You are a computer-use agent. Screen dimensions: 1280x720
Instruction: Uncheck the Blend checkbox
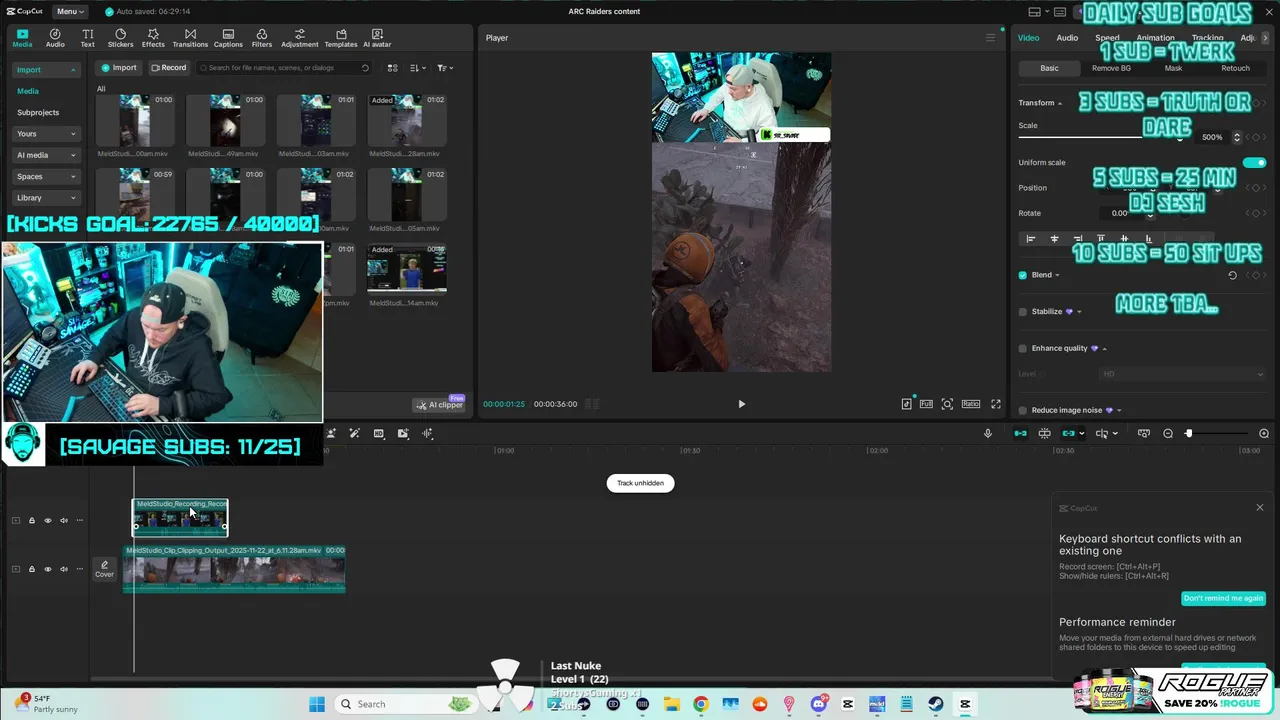tap(1022, 275)
